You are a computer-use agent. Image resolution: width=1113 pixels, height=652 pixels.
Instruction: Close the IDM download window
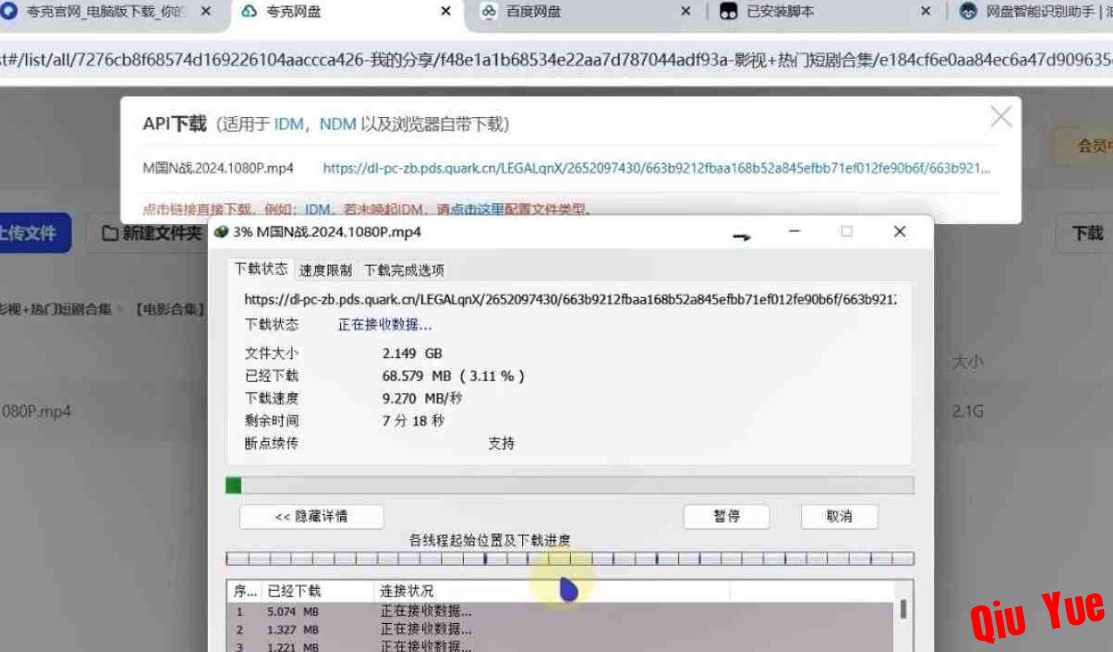coord(899,231)
